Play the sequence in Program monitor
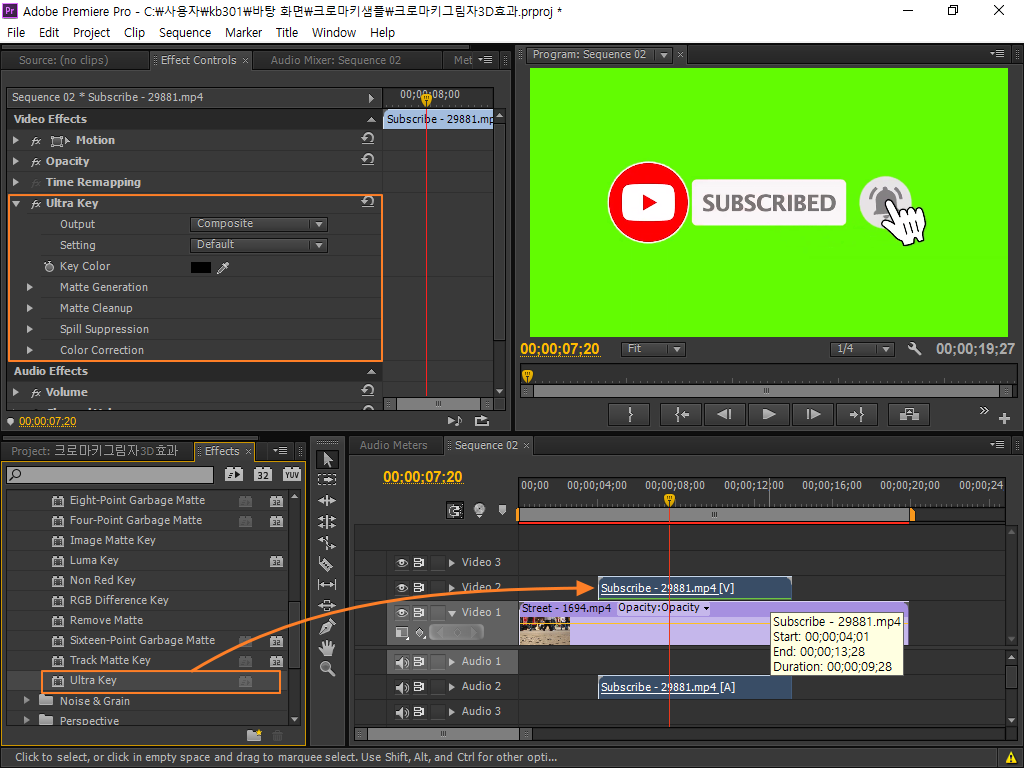This screenshot has width=1024, height=768. pyautogui.click(x=769, y=415)
